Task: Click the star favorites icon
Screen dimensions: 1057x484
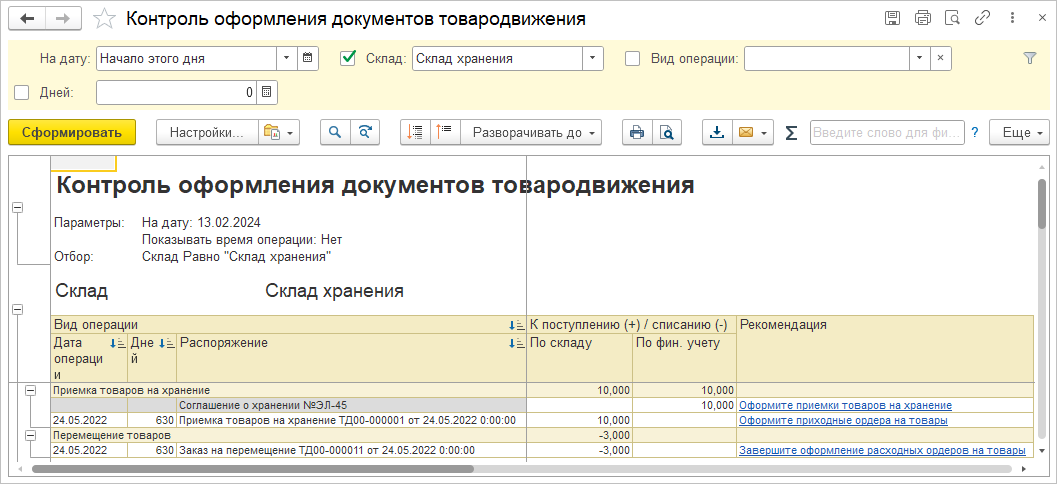Action: [x=103, y=19]
